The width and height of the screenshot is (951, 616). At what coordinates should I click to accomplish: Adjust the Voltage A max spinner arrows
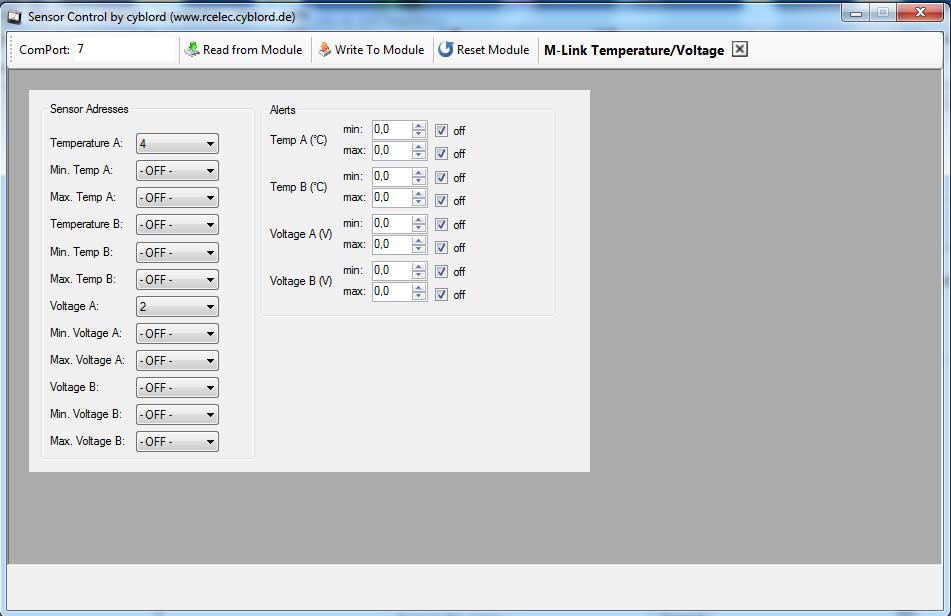click(x=418, y=244)
